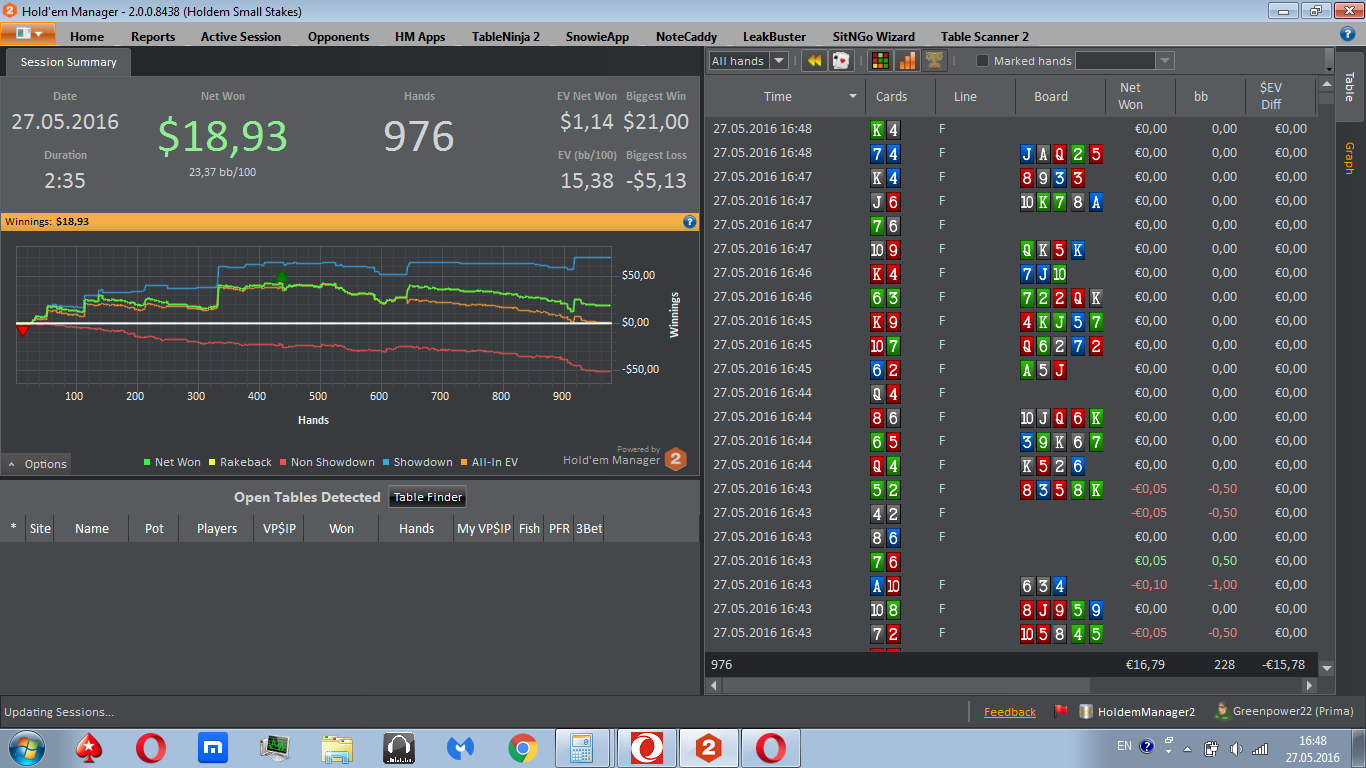Click the horizontal scrollbar right arrow

(1310, 686)
